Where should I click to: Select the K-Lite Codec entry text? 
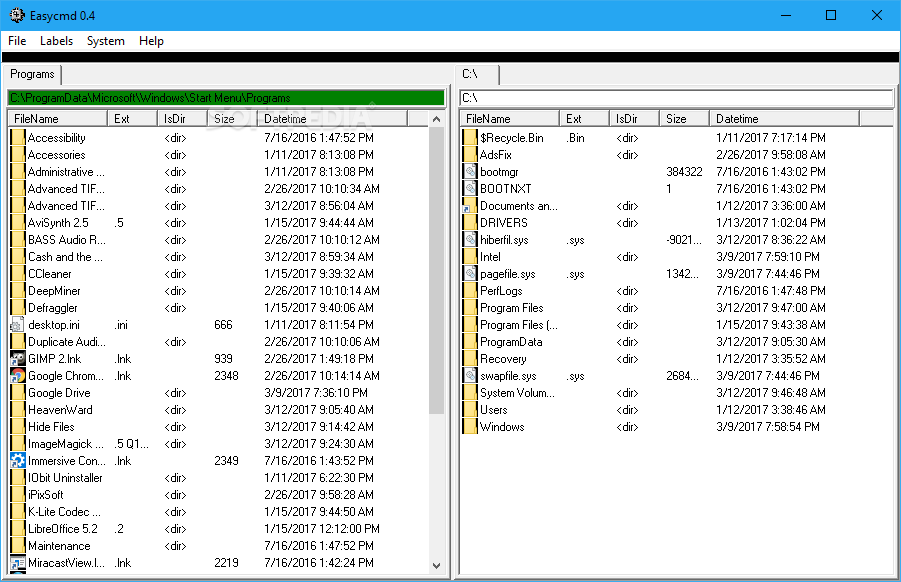point(64,512)
